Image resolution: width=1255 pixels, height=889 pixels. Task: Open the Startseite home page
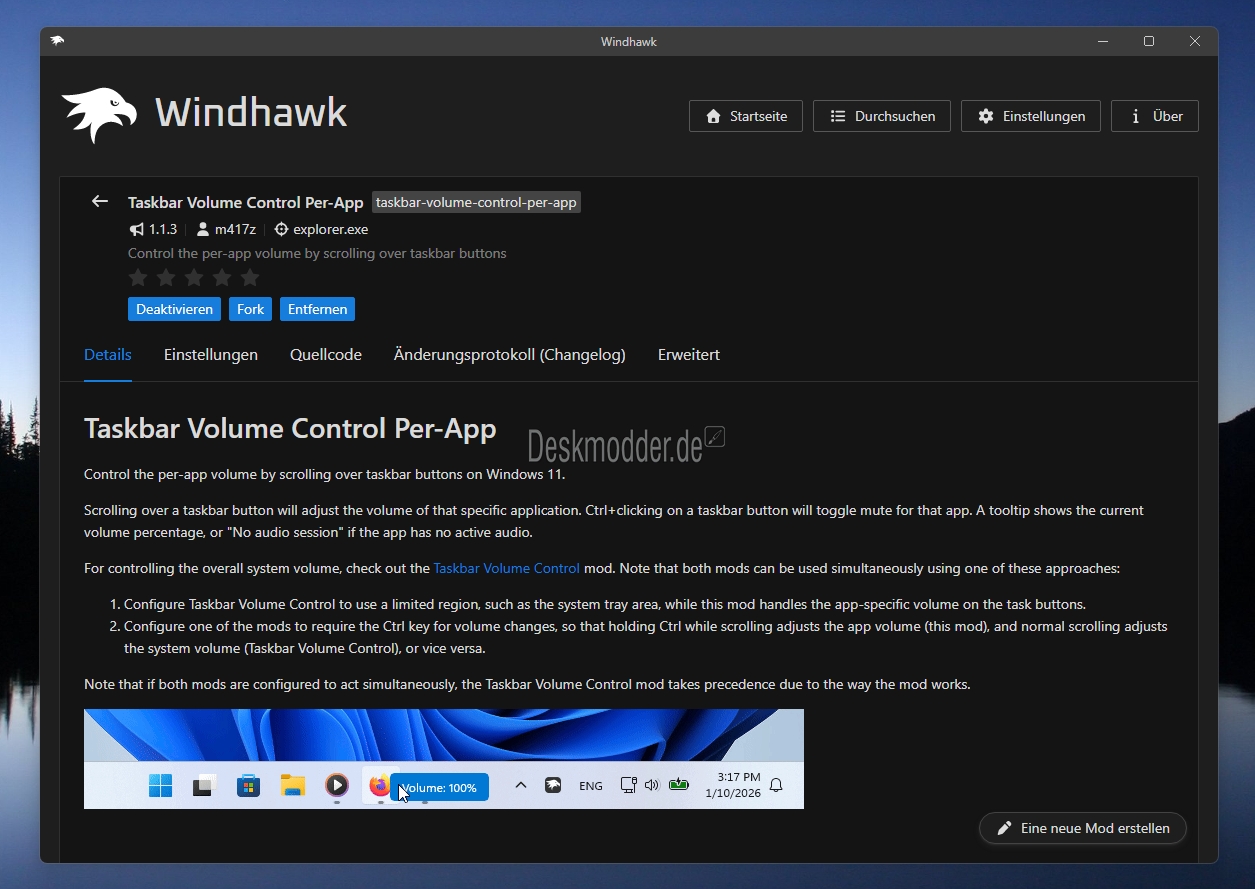pos(745,116)
